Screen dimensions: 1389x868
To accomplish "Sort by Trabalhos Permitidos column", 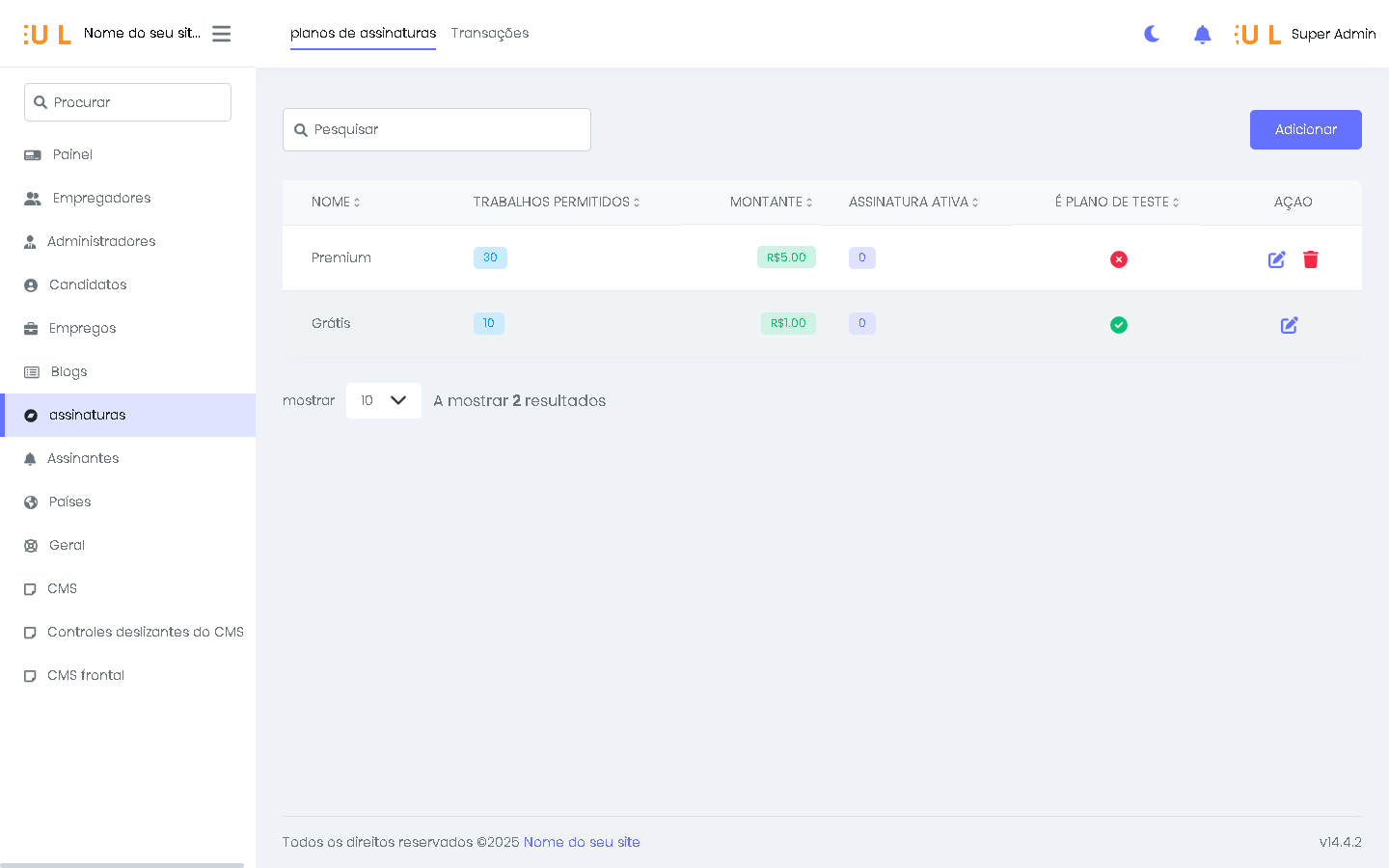I will tap(556, 203).
